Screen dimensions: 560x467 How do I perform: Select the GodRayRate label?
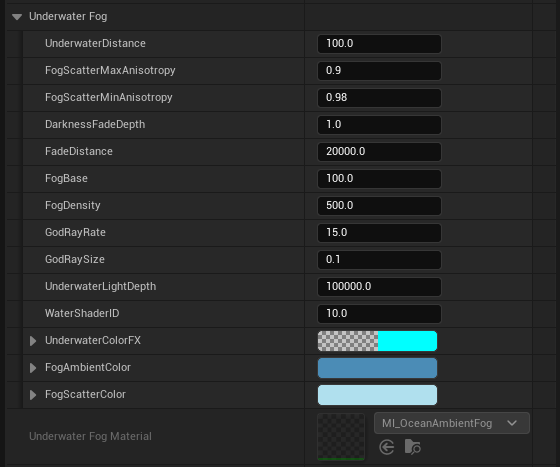(75, 233)
